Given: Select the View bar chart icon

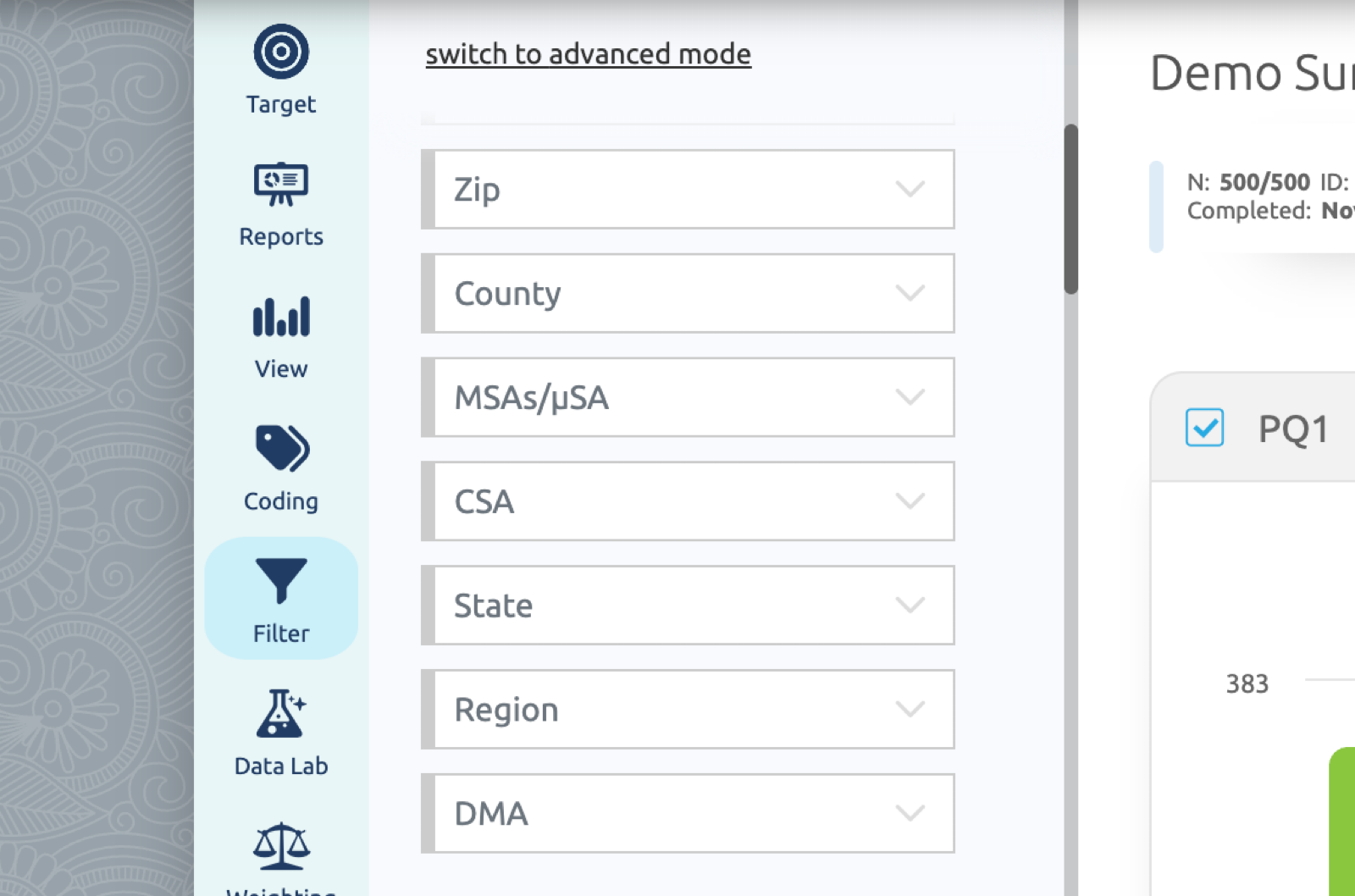Looking at the screenshot, I should tap(281, 317).
